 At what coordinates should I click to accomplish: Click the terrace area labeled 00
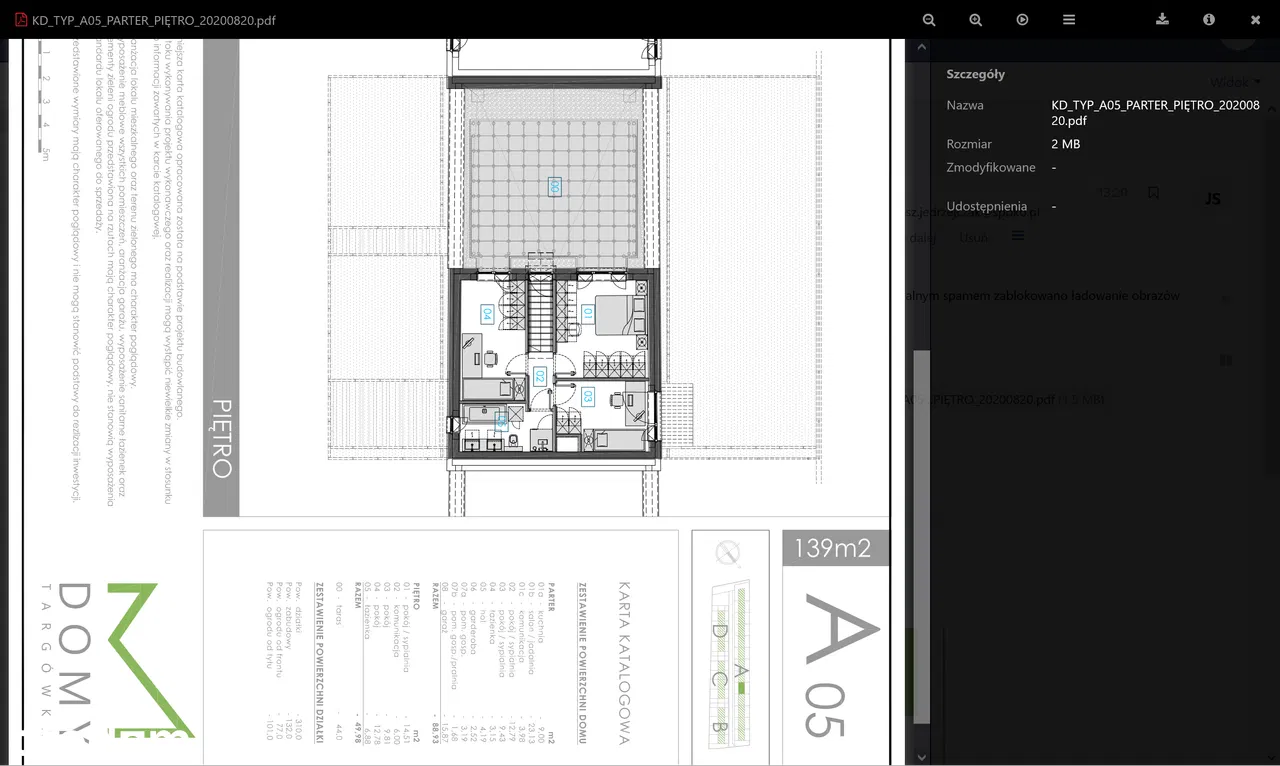coord(553,185)
